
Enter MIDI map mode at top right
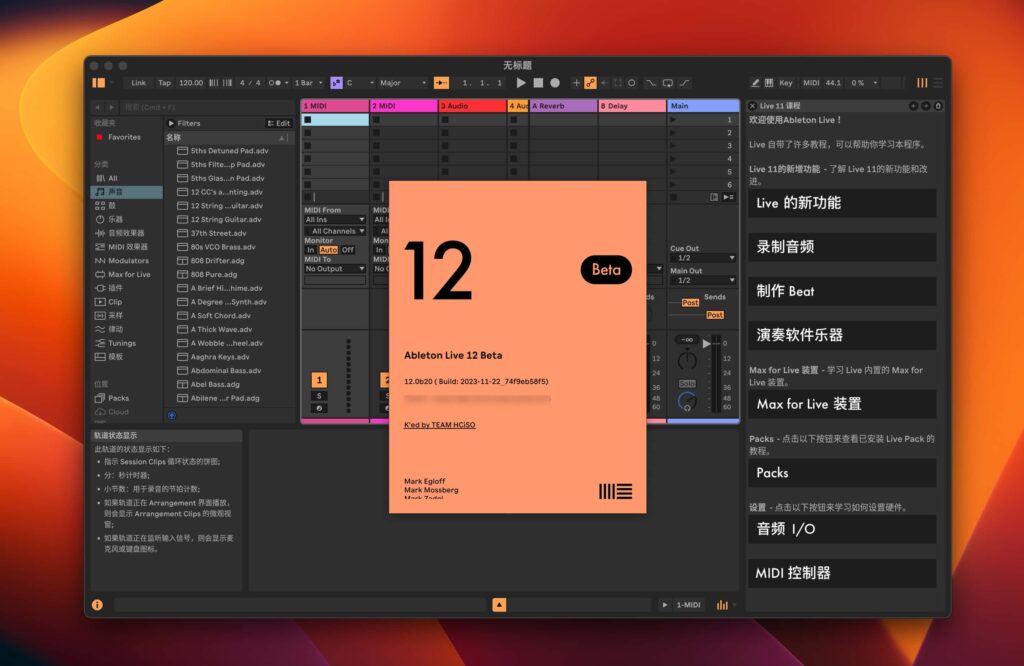pos(811,82)
